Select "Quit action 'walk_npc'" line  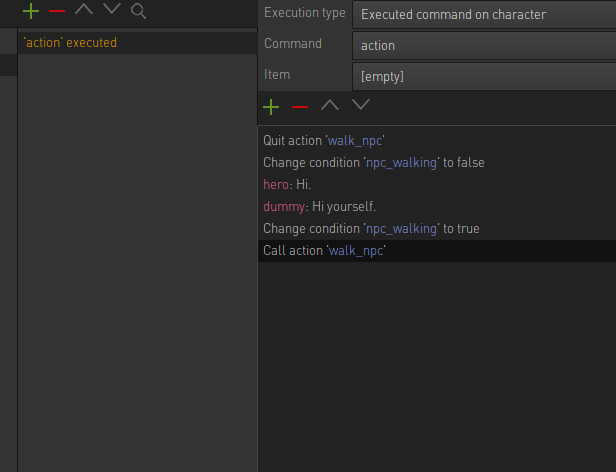437,141
